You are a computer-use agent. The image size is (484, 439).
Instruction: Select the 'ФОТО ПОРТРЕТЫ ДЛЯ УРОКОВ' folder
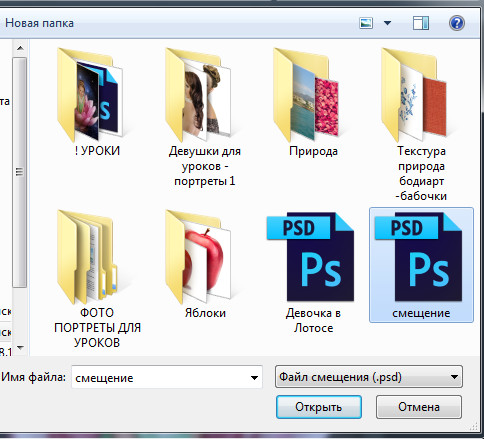[88, 257]
